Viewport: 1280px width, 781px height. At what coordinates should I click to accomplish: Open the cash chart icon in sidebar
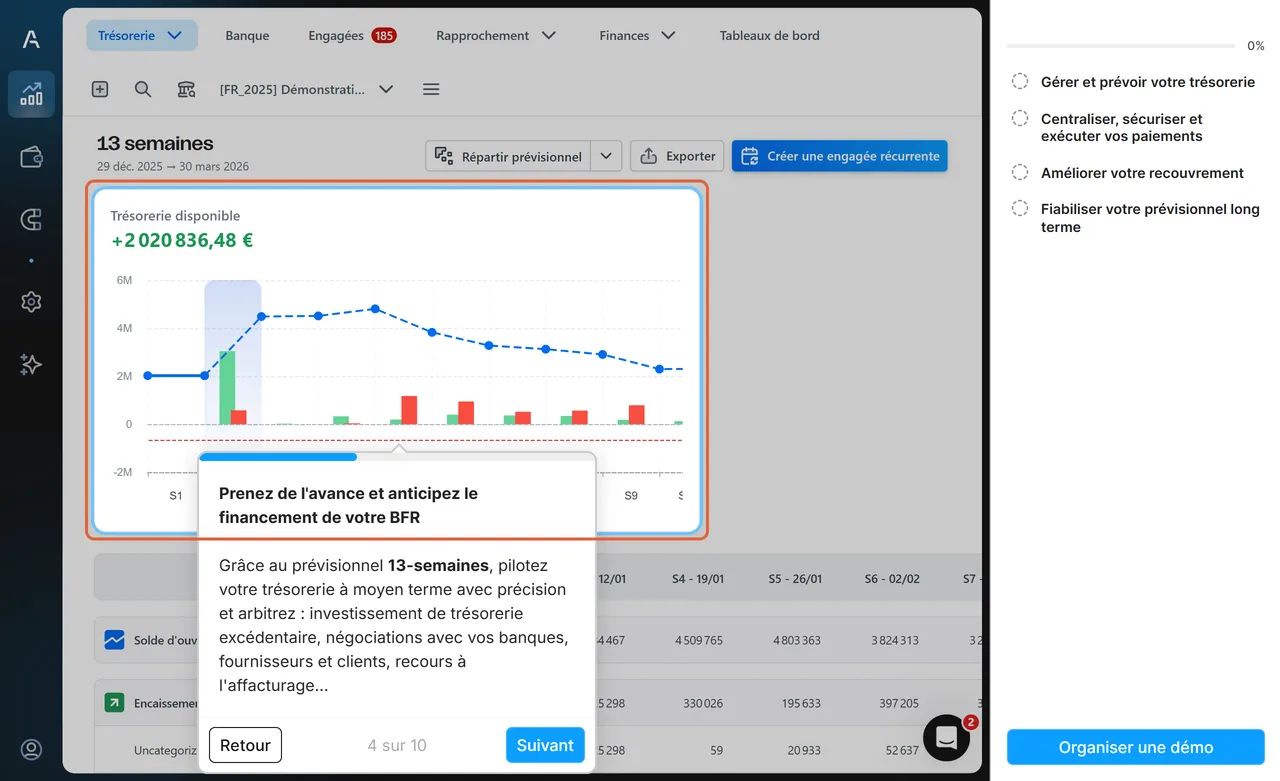(31, 94)
